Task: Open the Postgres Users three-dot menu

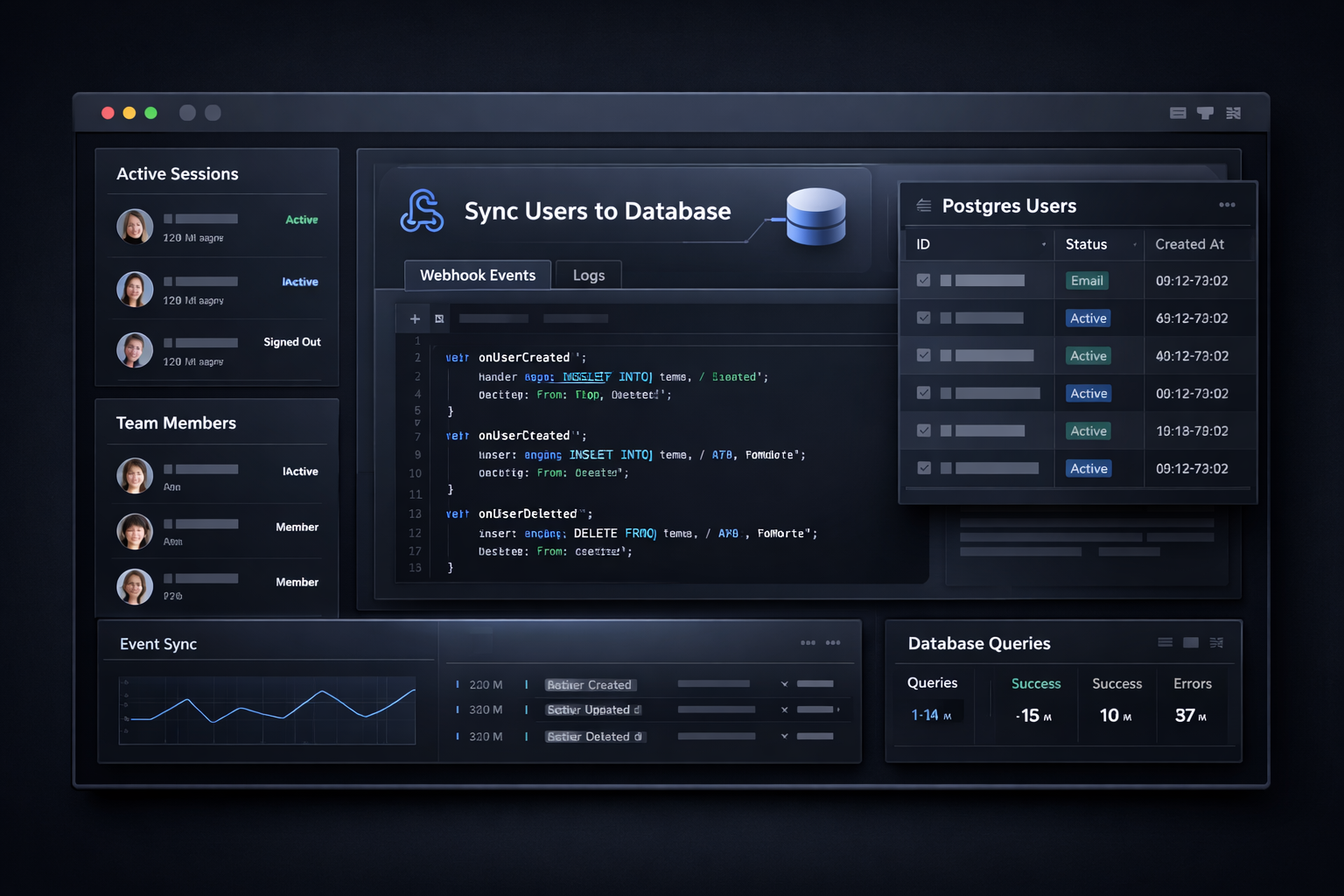Action: (x=1227, y=205)
